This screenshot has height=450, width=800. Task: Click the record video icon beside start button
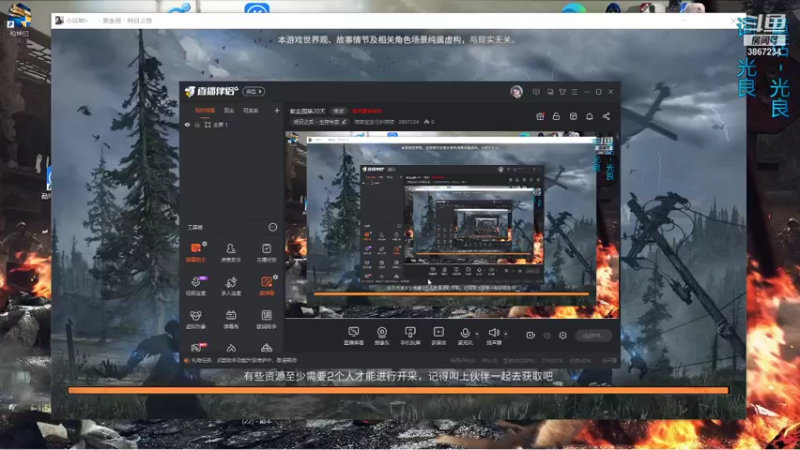[x=531, y=335]
